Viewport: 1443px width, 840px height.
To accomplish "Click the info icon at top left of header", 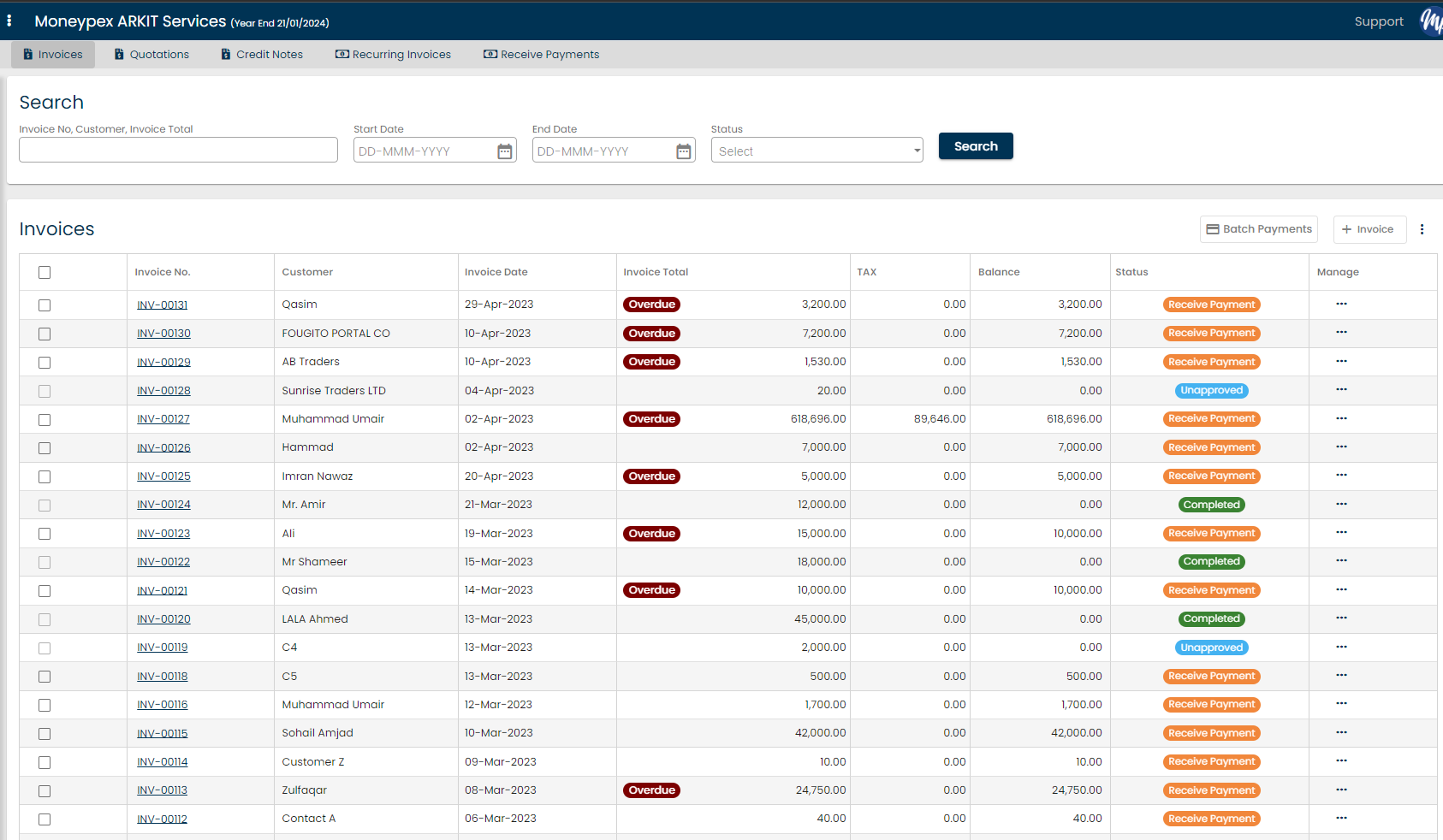I will click(9, 20).
